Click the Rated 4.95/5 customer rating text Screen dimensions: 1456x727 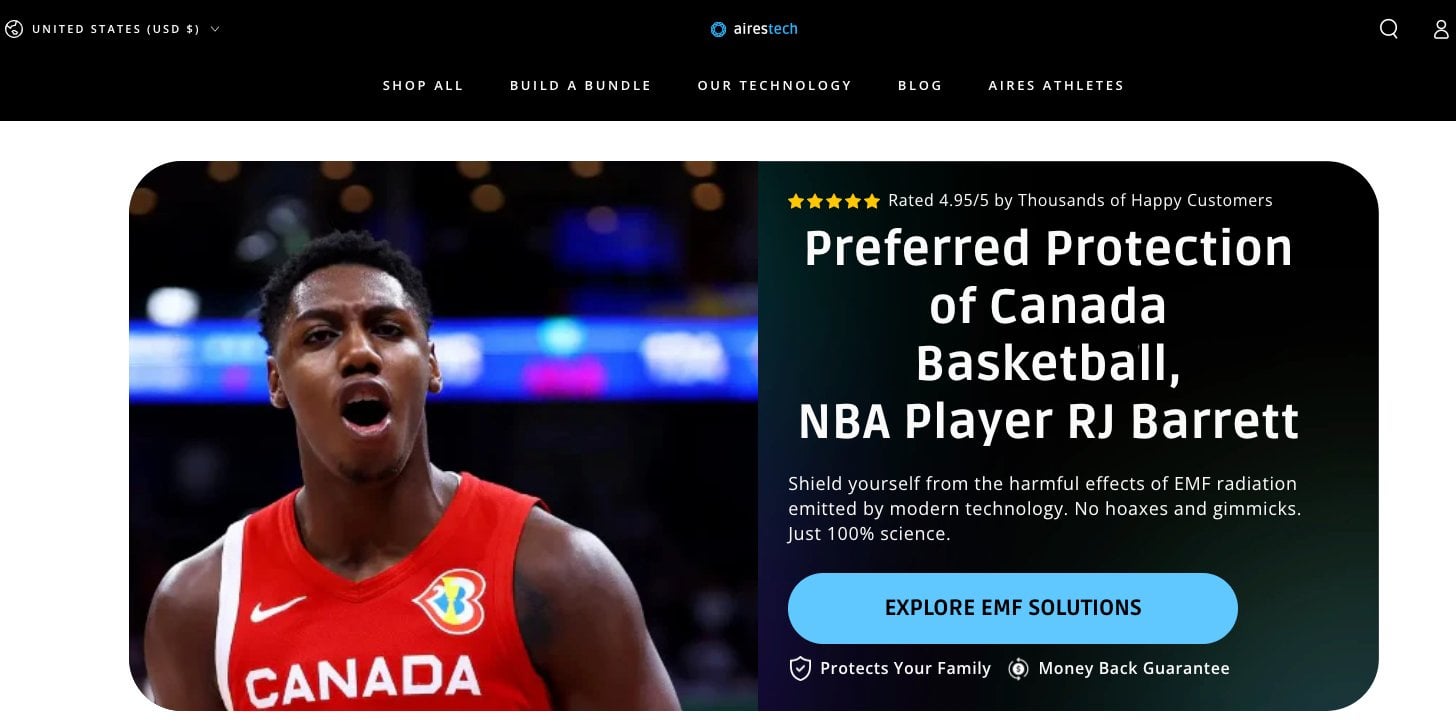[x=1080, y=201]
